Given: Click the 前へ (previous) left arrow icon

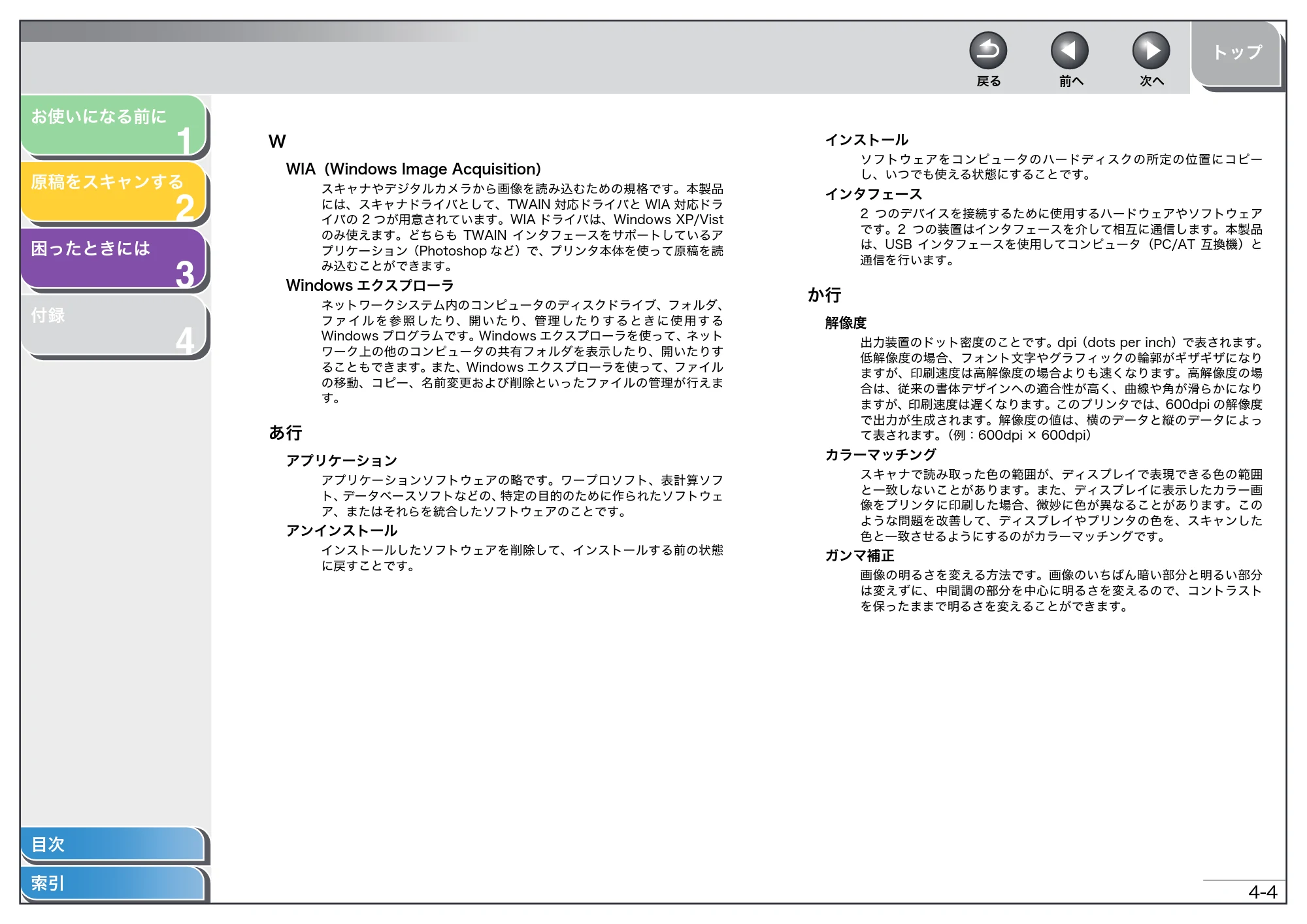Looking at the screenshot, I should tap(1069, 51).
